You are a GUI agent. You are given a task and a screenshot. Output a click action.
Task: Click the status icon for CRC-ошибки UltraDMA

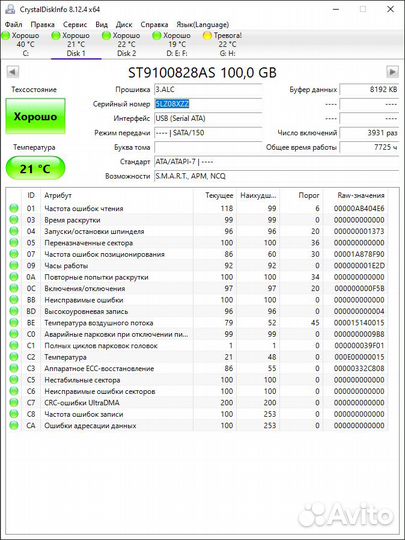click(14, 403)
